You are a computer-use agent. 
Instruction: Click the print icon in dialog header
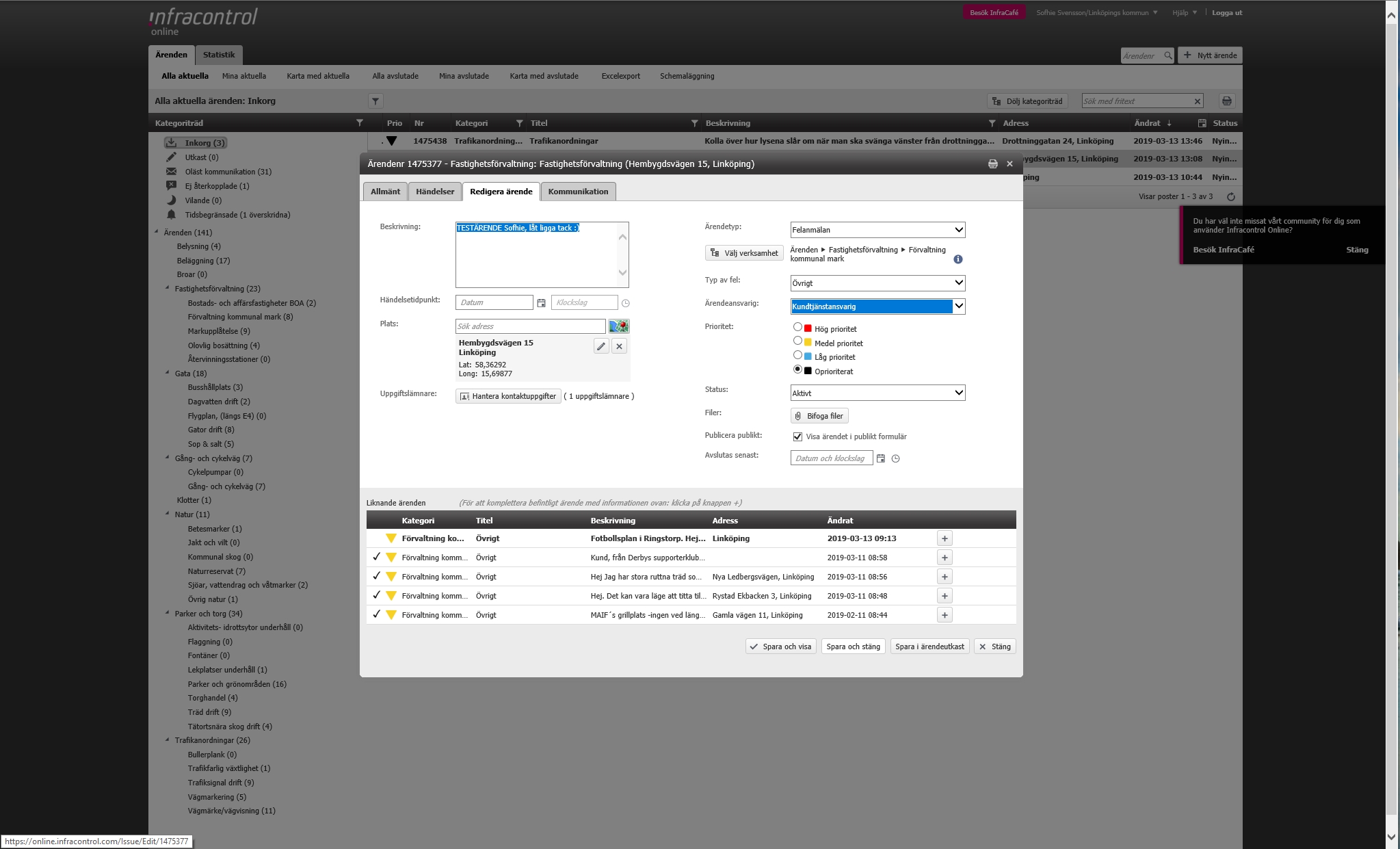coord(992,164)
